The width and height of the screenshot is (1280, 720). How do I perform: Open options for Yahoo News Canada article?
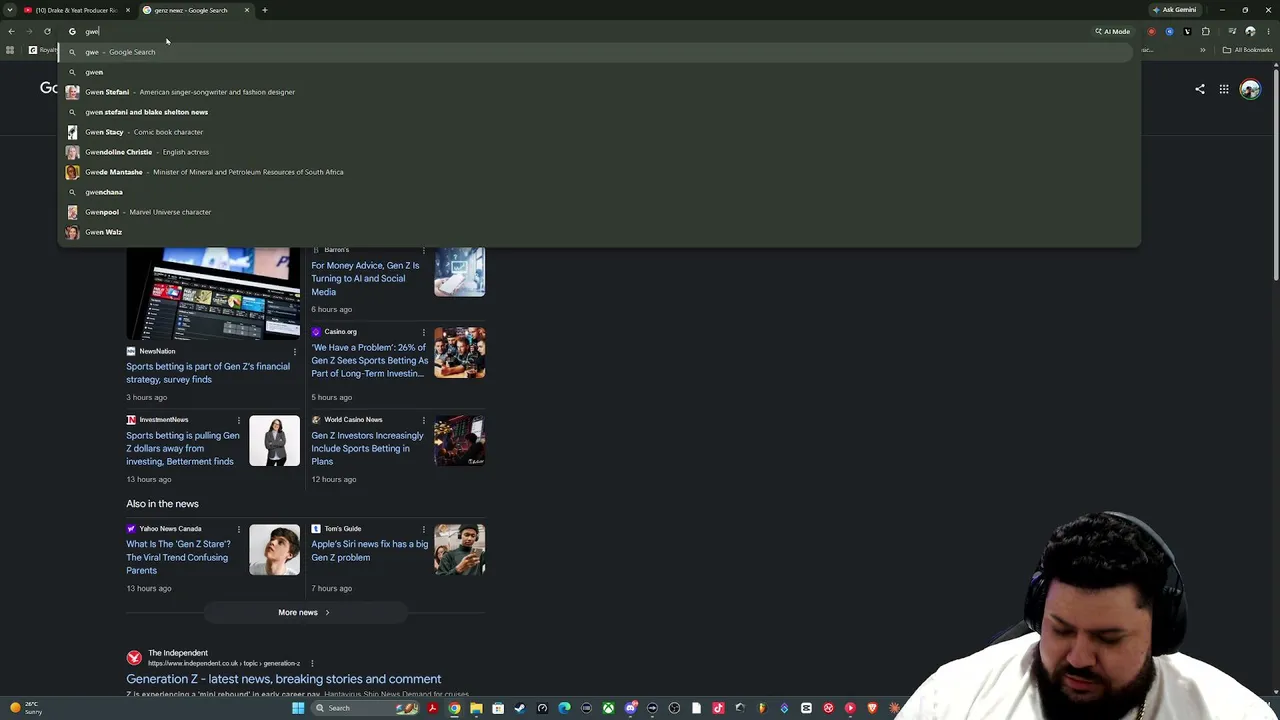pyautogui.click(x=238, y=529)
